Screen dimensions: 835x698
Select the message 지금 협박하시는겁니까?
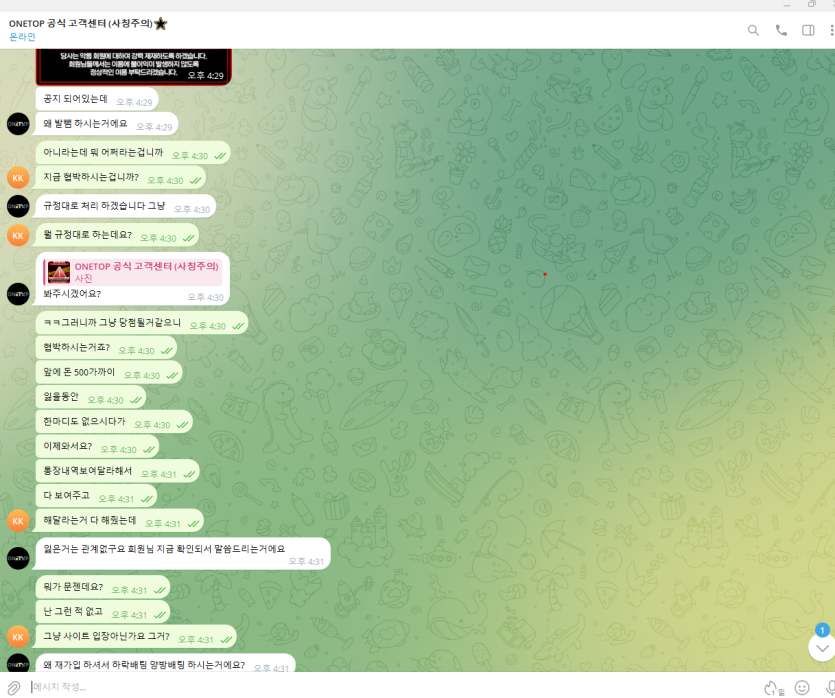tap(120, 178)
